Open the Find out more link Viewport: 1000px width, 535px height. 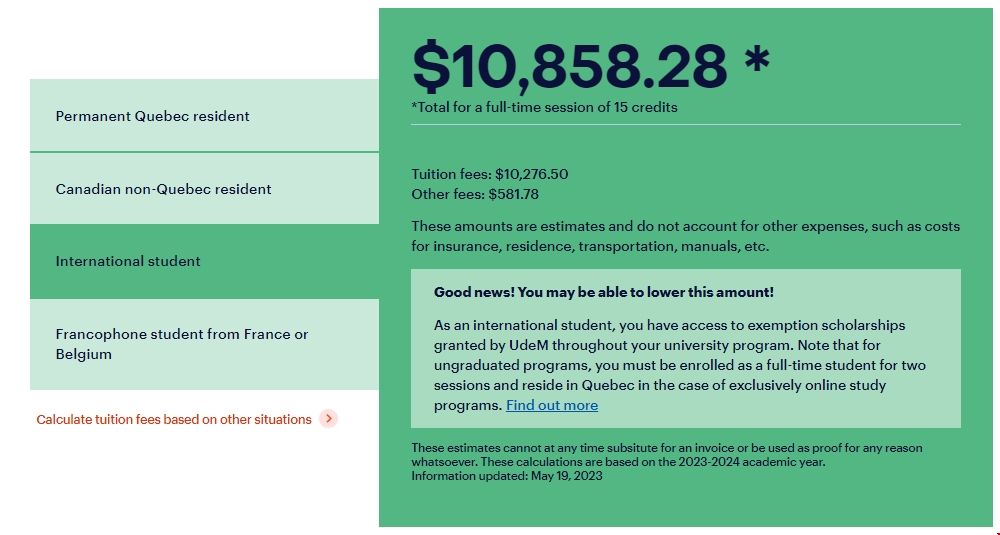point(552,405)
